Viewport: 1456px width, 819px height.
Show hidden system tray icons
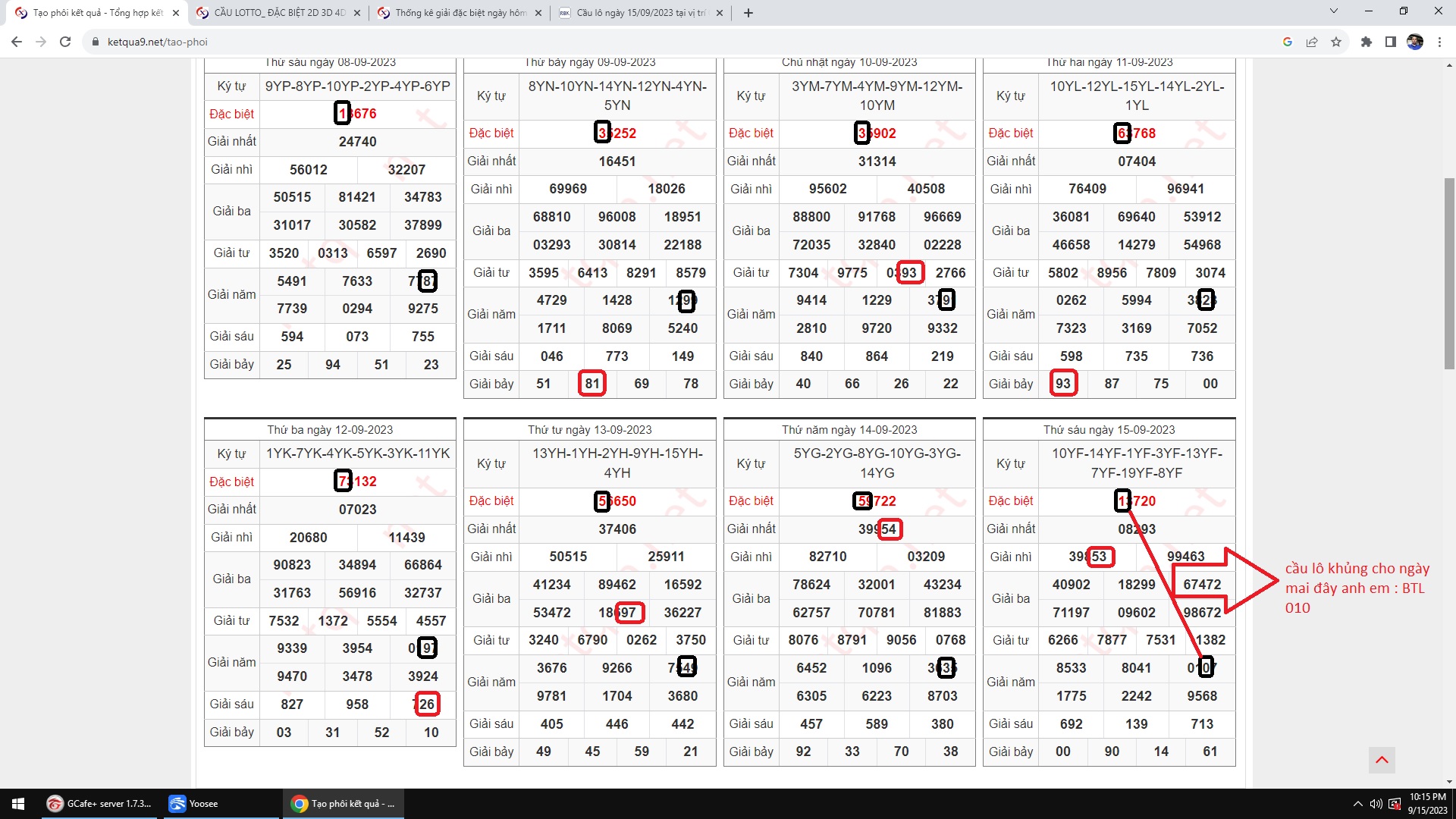1357,804
